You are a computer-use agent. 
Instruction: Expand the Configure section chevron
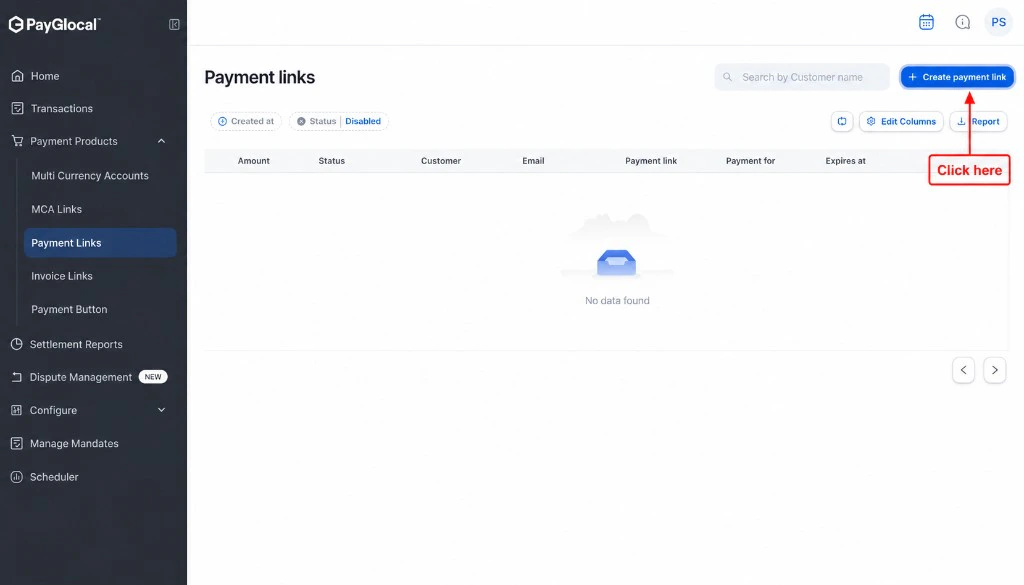(161, 410)
